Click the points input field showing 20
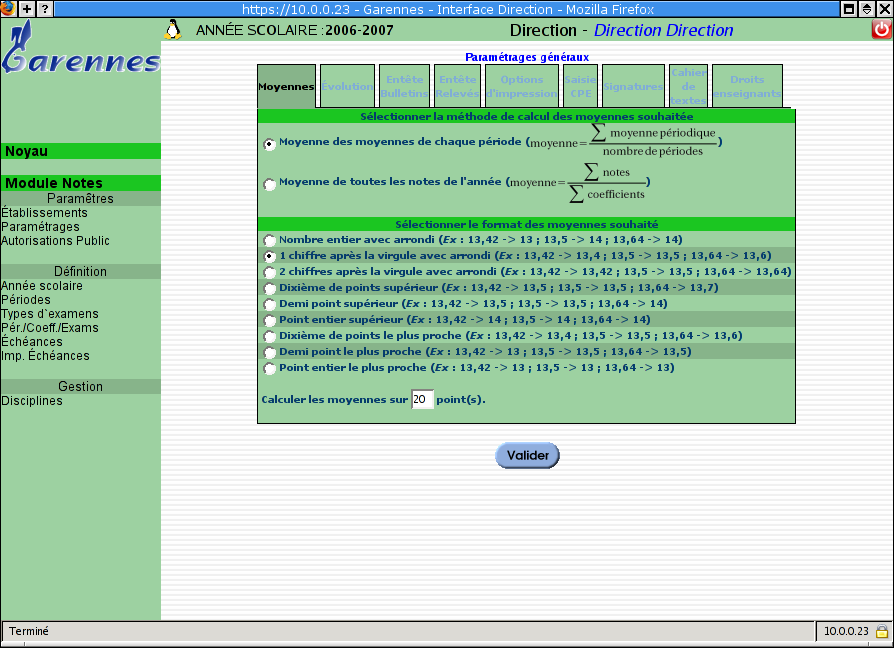The width and height of the screenshot is (894, 648). tap(422, 400)
